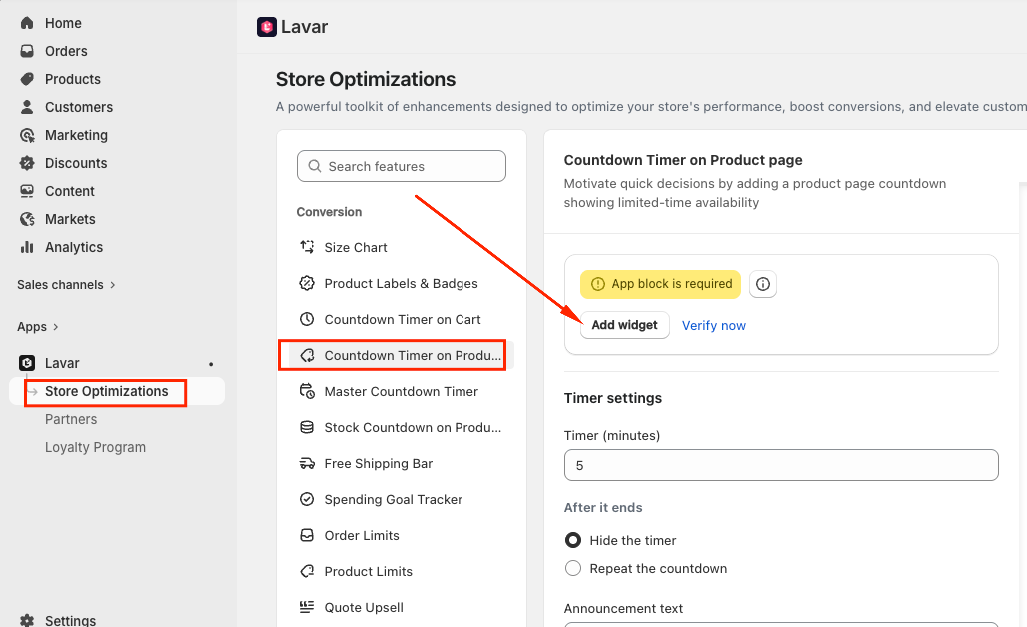Screen dimensions: 1027x627
Task: Open Content in the sidebar
Action: tap(69, 191)
